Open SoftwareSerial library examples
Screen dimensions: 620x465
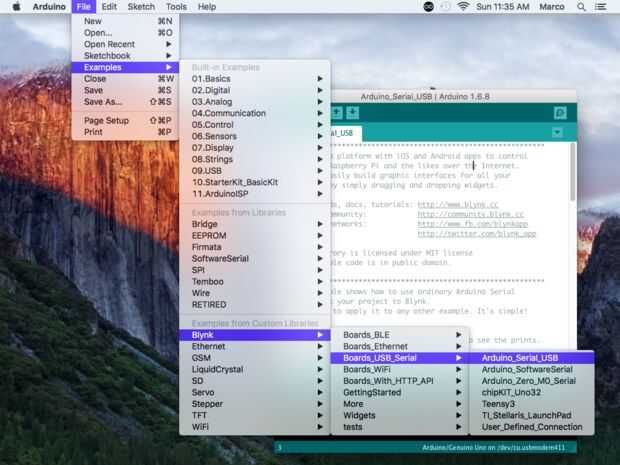click(x=255, y=258)
